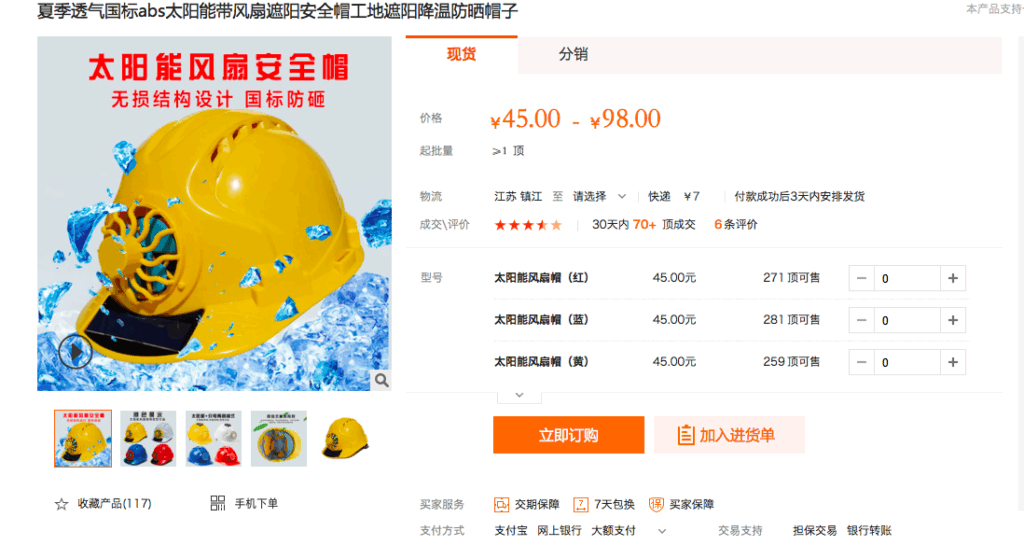Screen dimensions: 1024x545
Task: Increase quantity for 太阳能风扇帽(红)
Action: 953,278
